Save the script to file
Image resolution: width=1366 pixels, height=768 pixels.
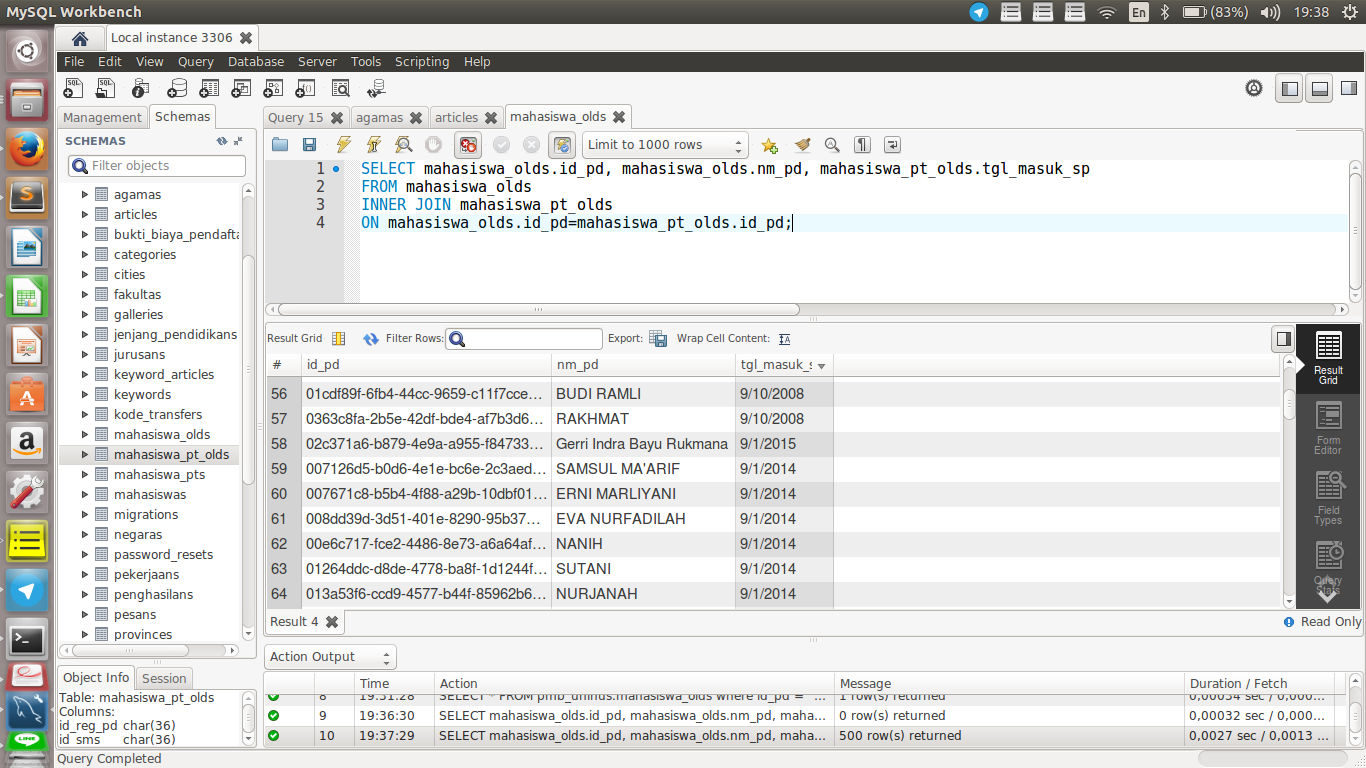[x=310, y=145]
